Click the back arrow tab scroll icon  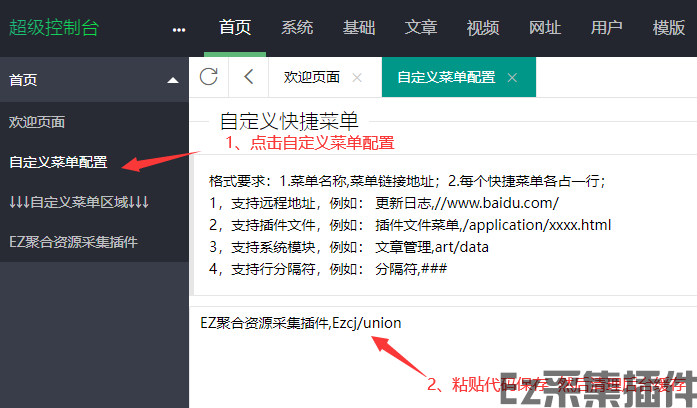249,77
